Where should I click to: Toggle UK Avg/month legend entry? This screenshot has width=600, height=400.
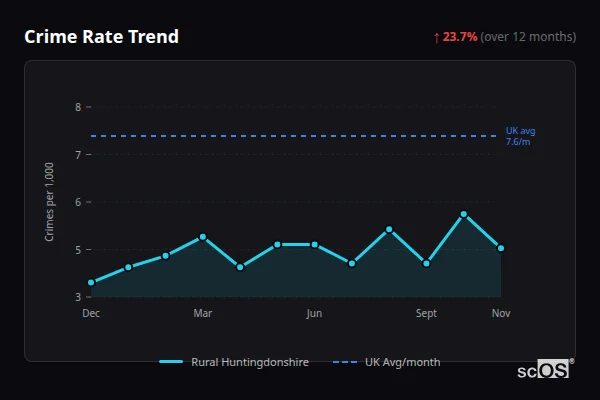click(386, 362)
